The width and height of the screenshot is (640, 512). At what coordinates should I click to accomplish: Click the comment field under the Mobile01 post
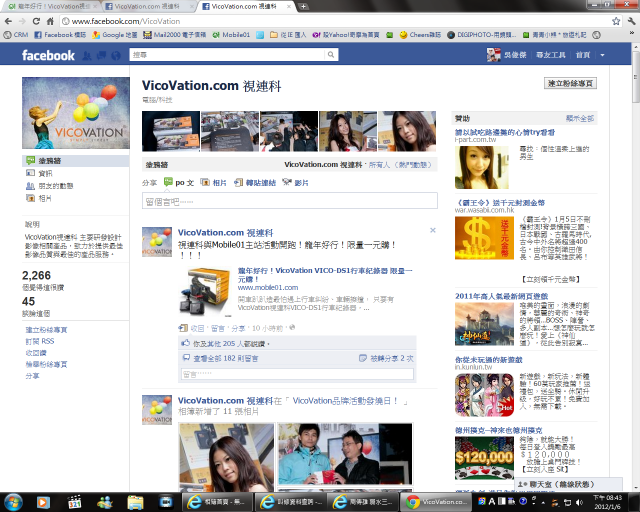pos(297,374)
